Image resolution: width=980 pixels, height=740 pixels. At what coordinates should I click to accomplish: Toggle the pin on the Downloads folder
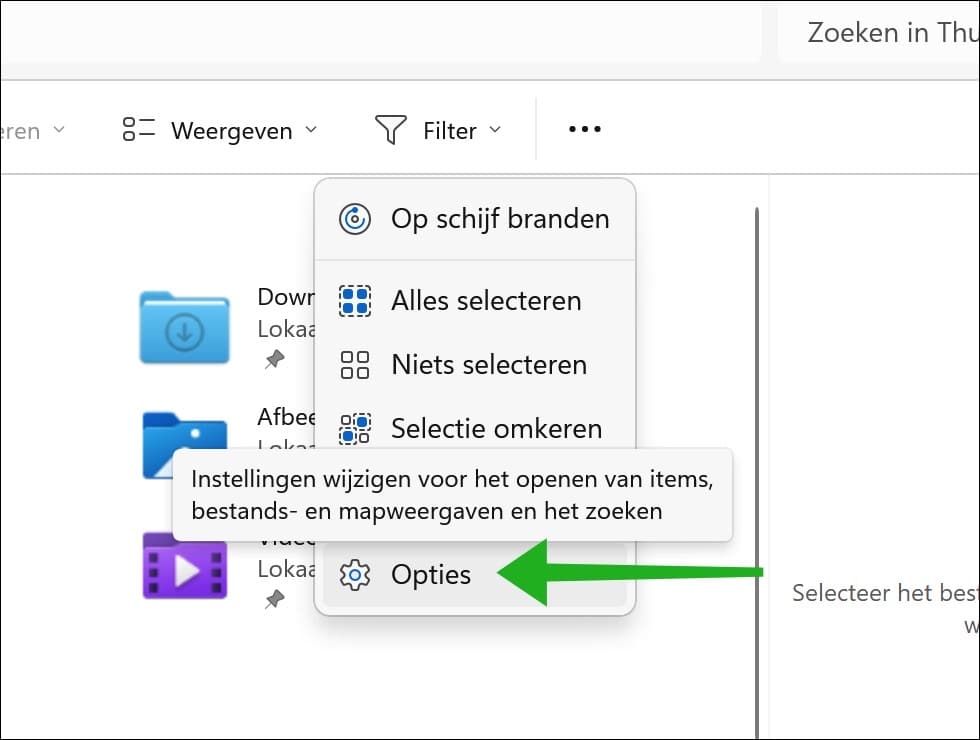[x=274, y=359]
